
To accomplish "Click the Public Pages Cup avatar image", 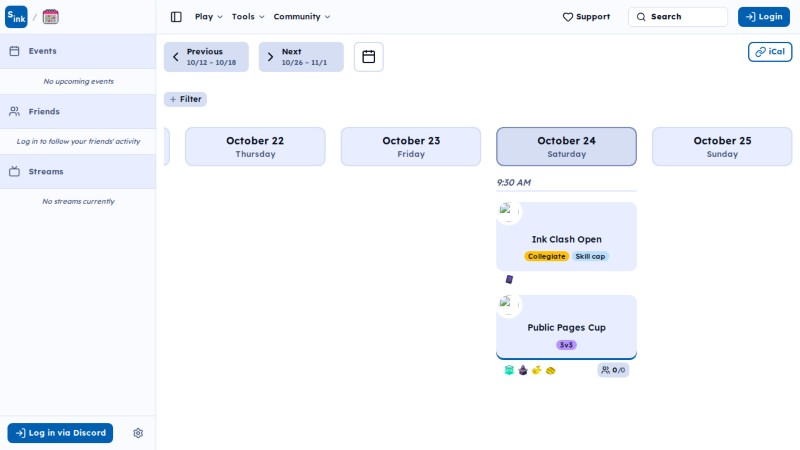I will pos(509,305).
